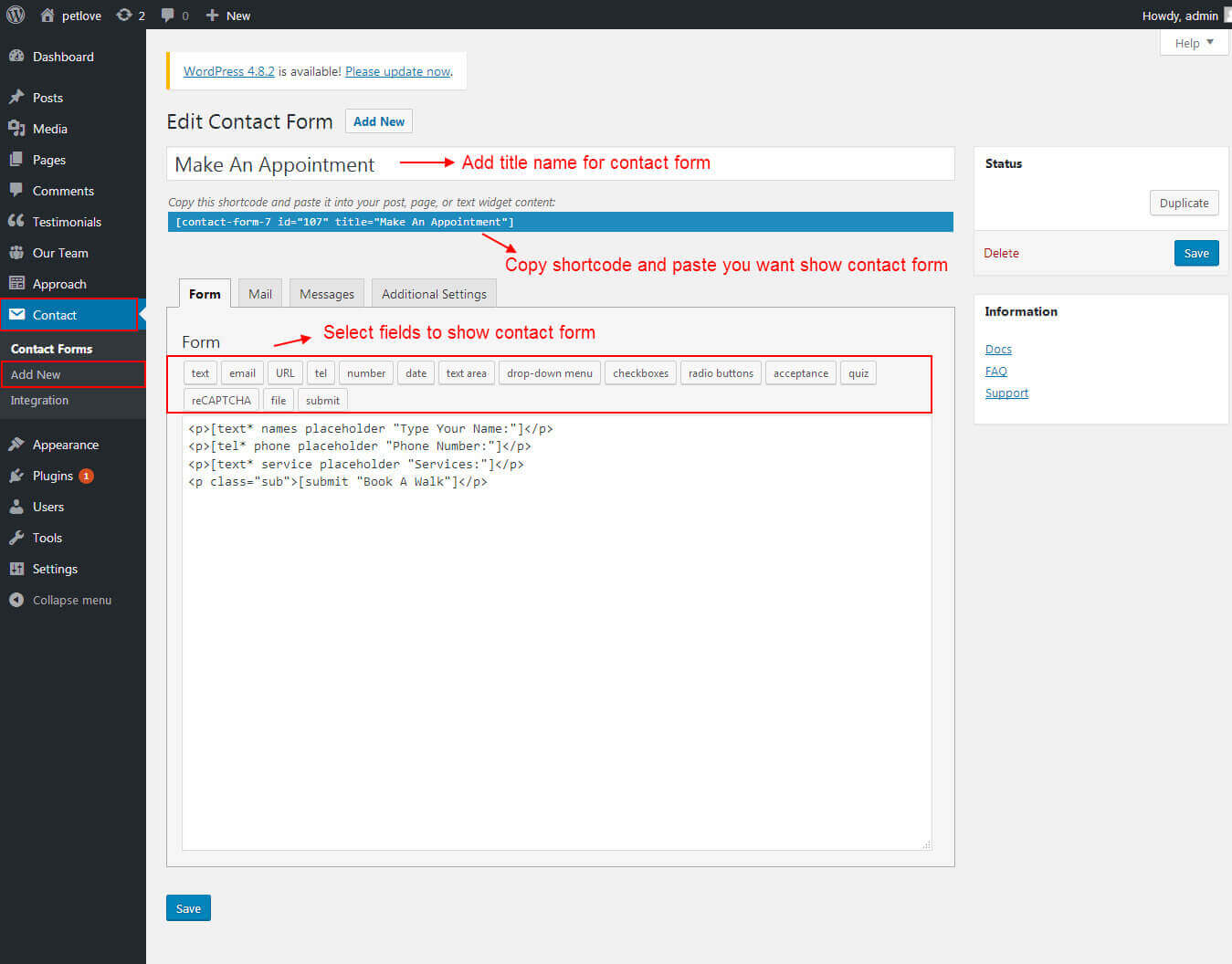
Task: Click the home icon beside petlove
Action: [47, 16]
